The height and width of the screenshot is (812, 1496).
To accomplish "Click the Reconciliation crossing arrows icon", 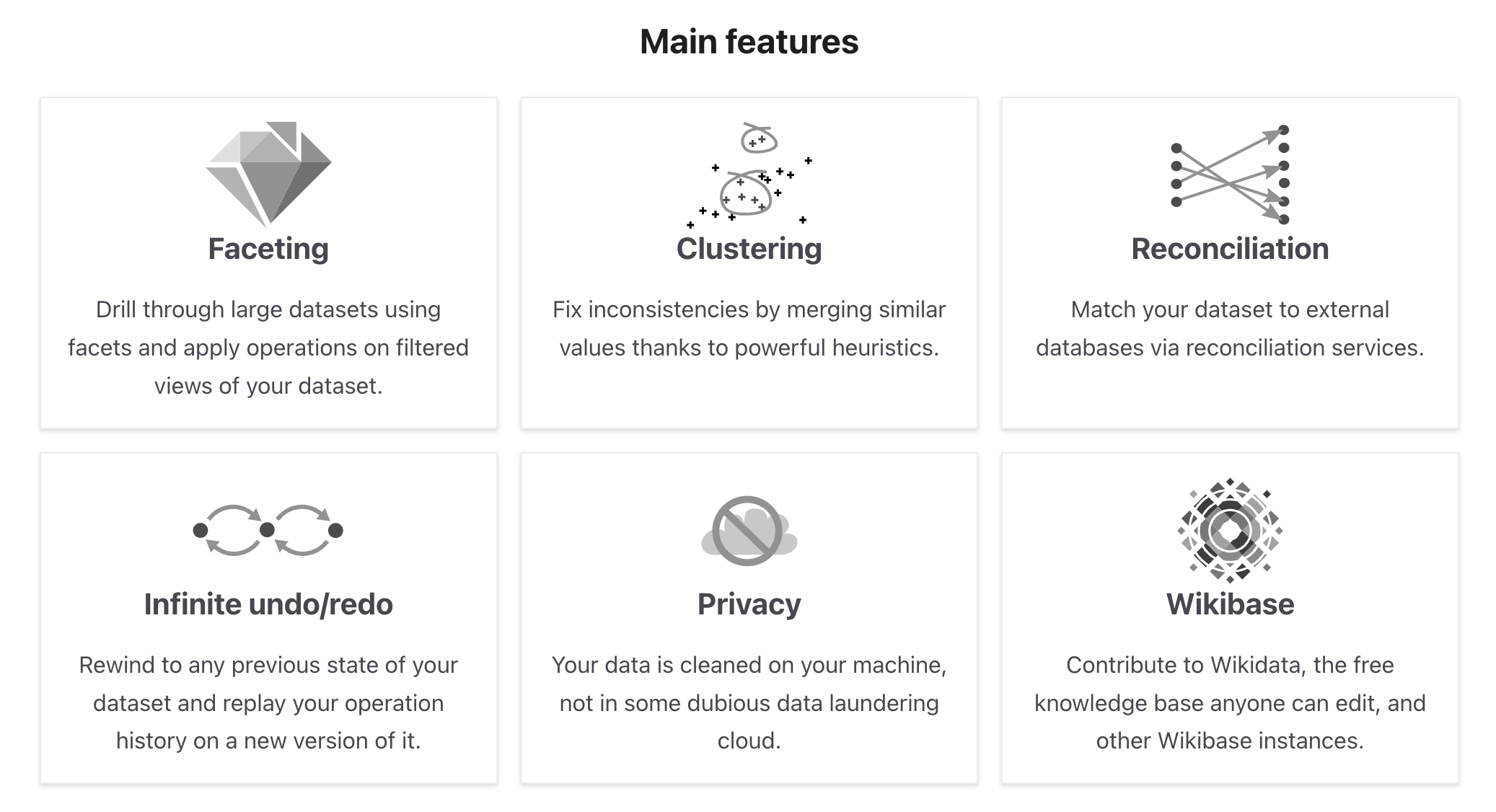I will tap(1230, 175).
